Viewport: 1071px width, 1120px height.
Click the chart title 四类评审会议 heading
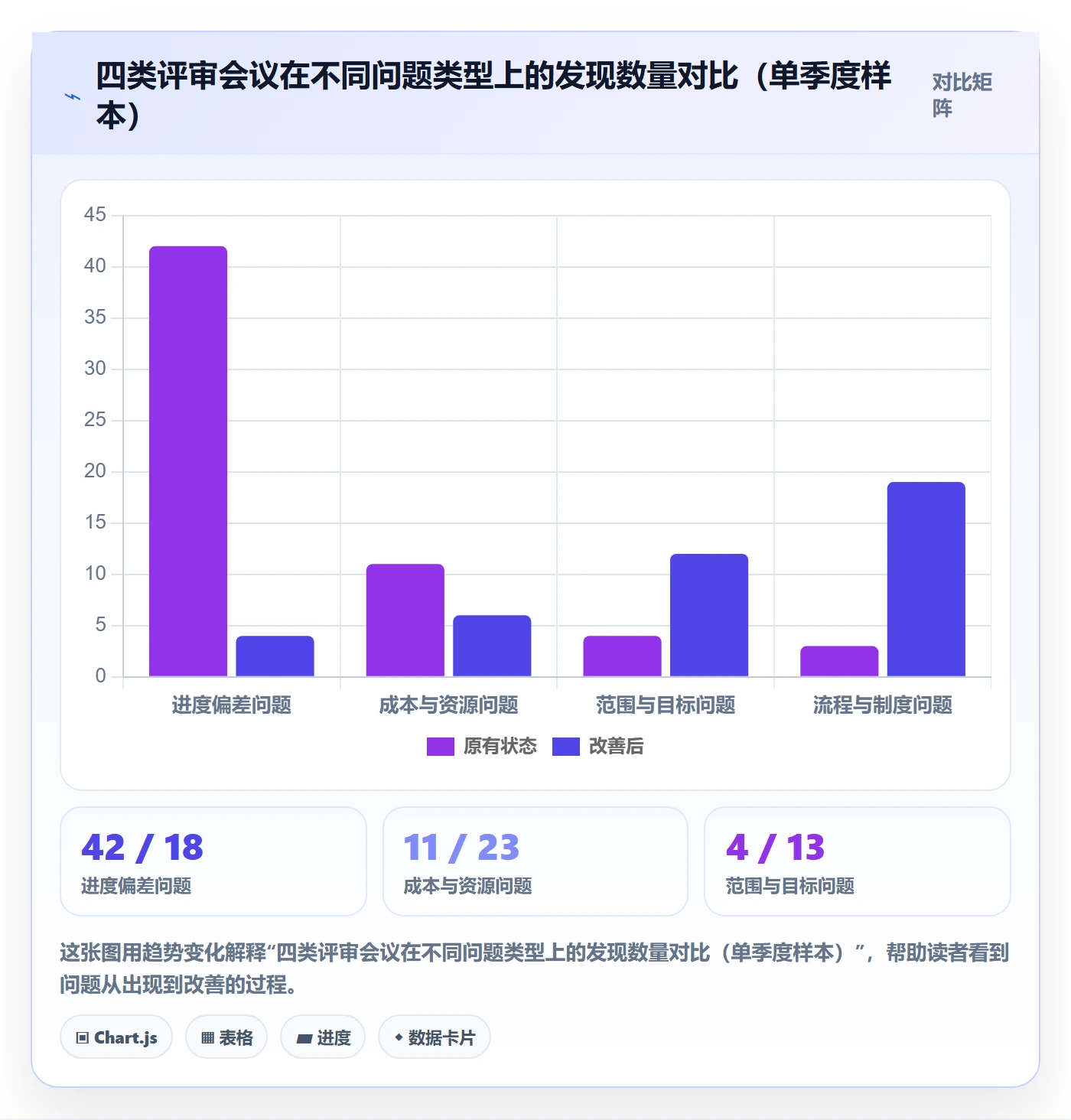click(493, 96)
